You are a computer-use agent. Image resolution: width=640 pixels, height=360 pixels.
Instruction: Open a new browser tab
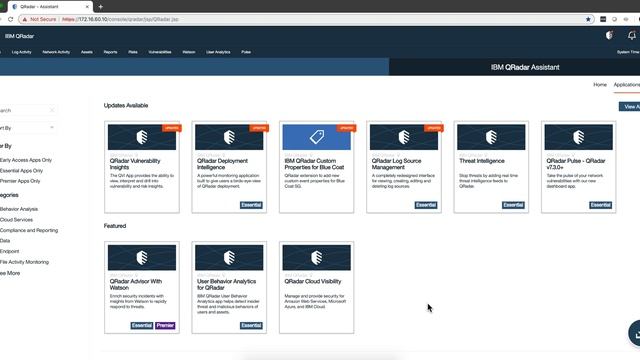coord(100,7)
